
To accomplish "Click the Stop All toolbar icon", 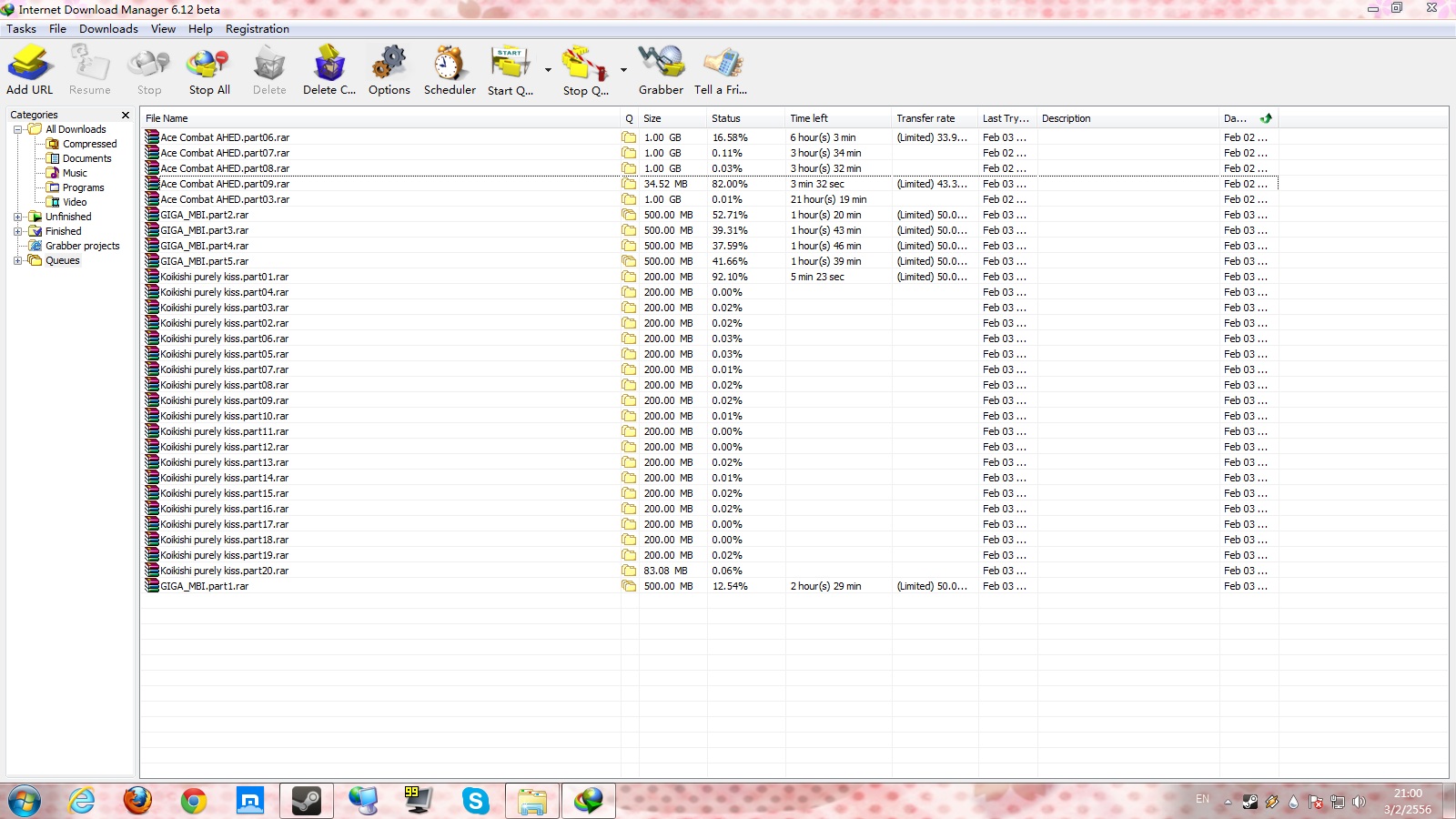I will tap(209, 70).
